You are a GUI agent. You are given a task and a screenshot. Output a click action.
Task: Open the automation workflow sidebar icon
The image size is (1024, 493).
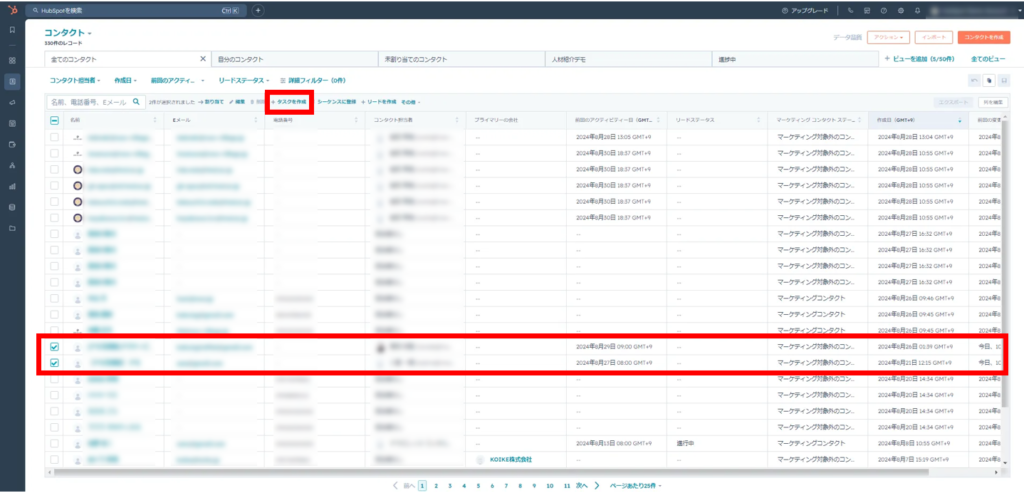click(12, 165)
